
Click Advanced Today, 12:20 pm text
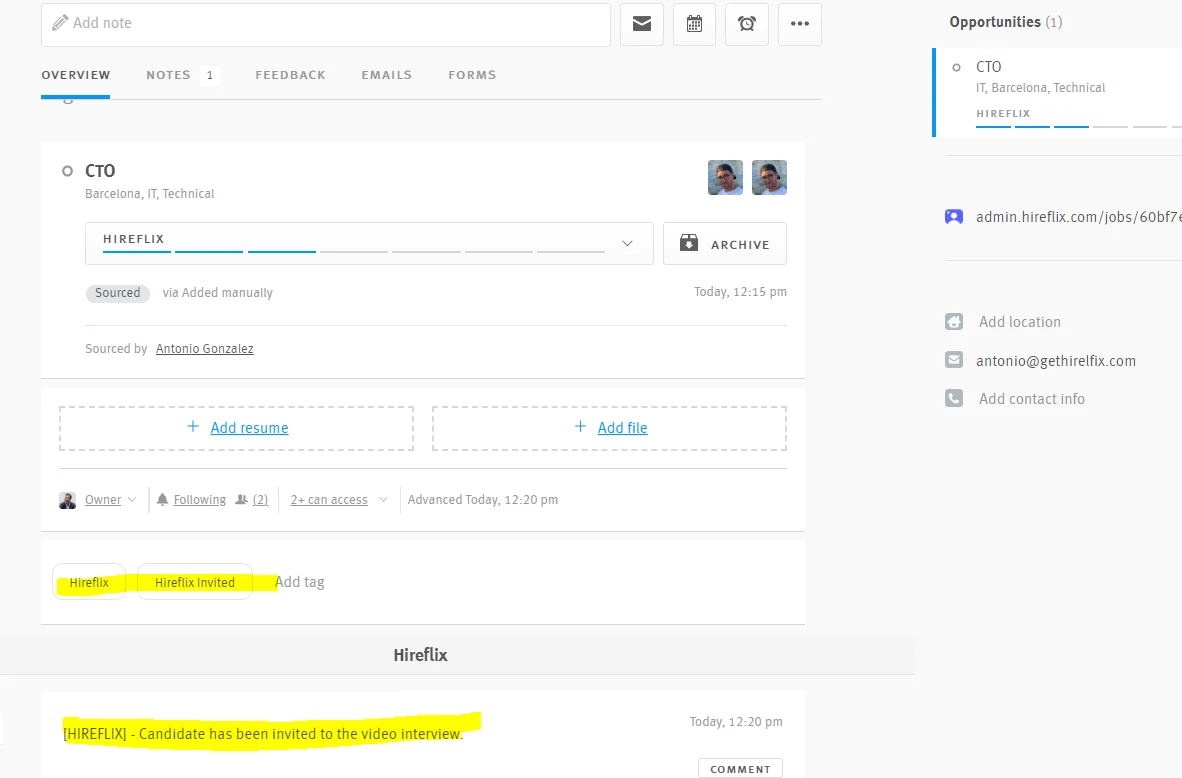[482, 500]
